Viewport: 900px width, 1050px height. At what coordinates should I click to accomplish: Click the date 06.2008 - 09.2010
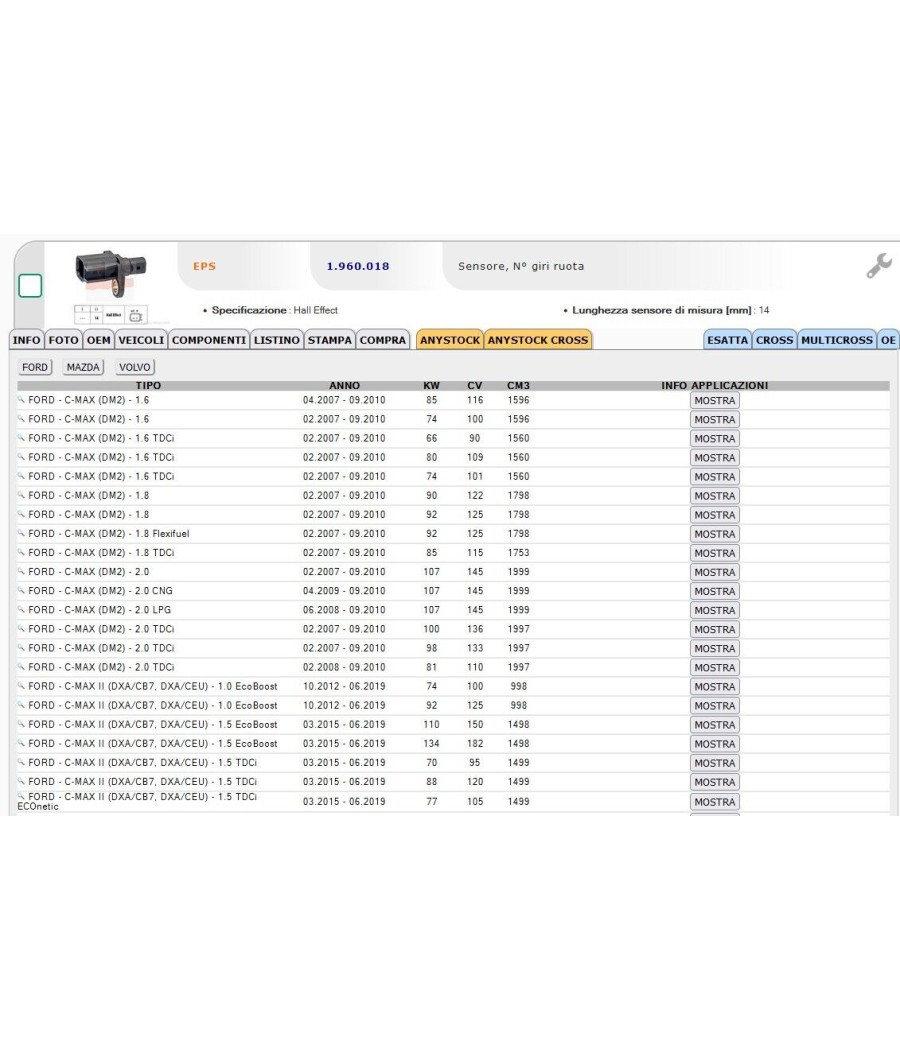point(344,610)
